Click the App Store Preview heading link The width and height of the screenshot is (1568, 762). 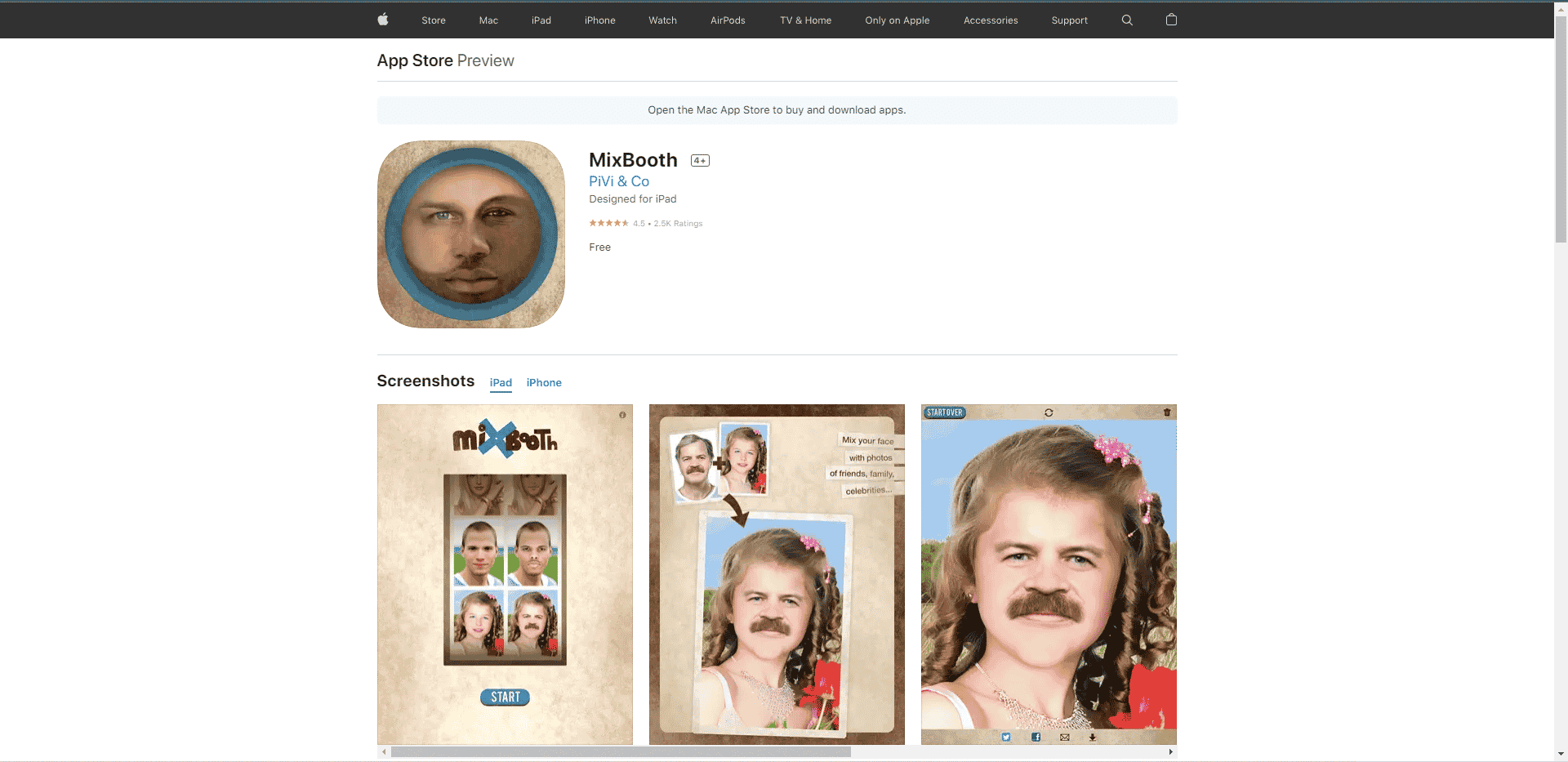[445, 60]
